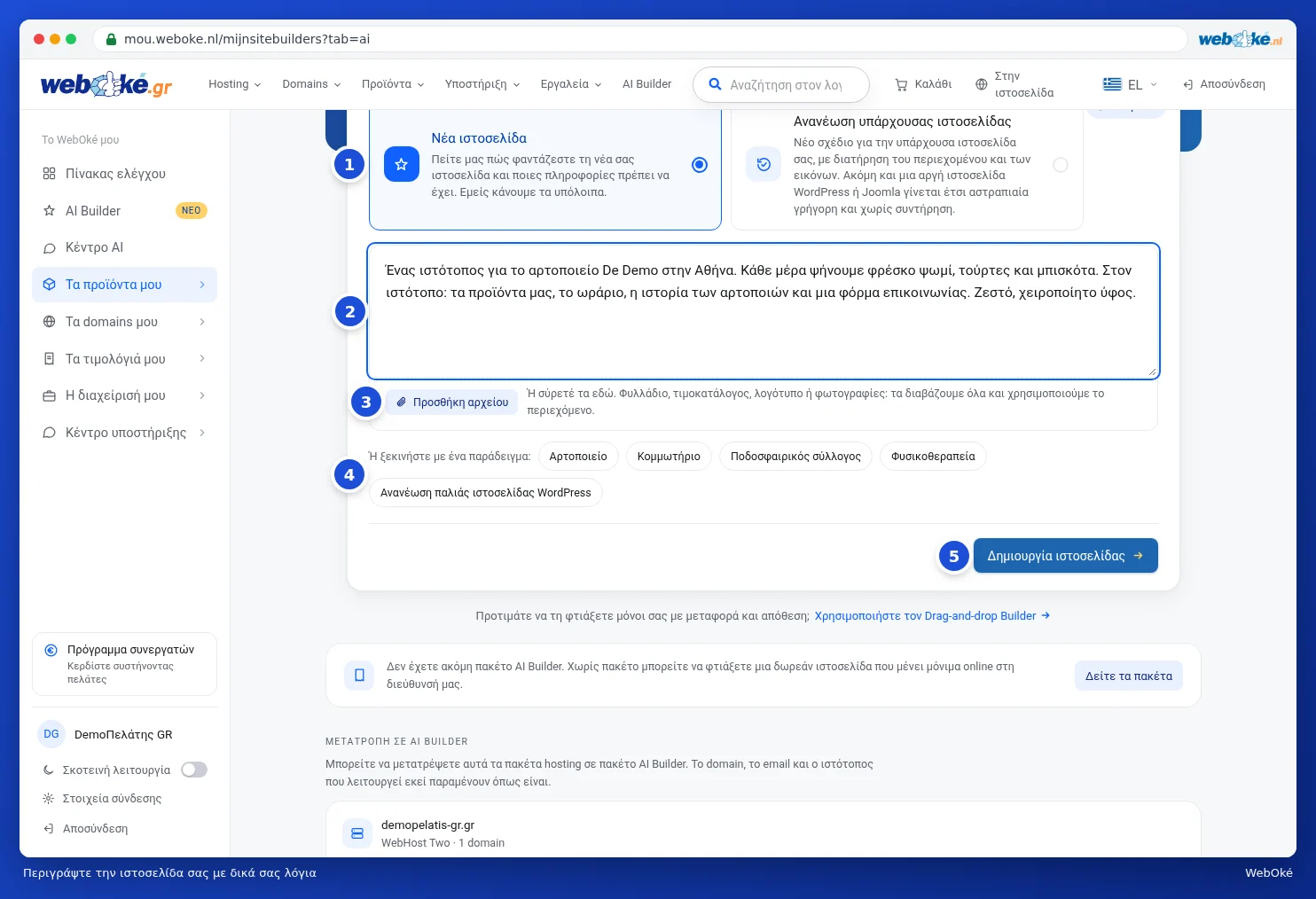1316x899 pixels.
Task: Choose the Κομμωτήριο example chip
Action: pyautogui.click(x=669, y=457)
